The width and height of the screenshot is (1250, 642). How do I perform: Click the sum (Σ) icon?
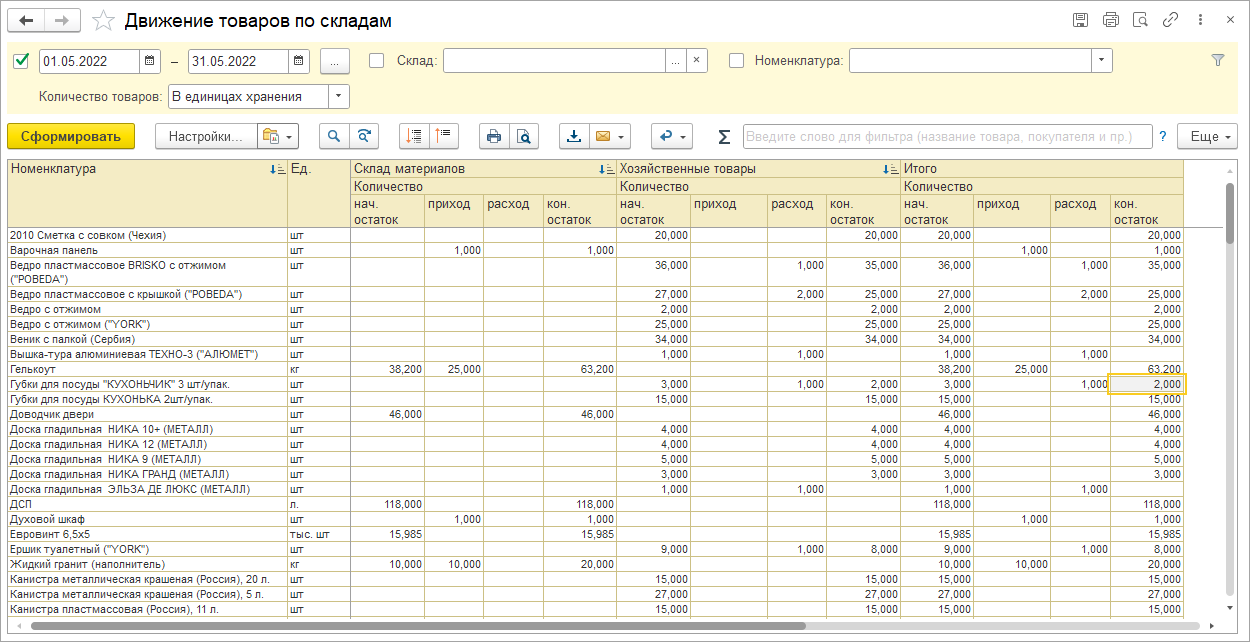[724, 137]
